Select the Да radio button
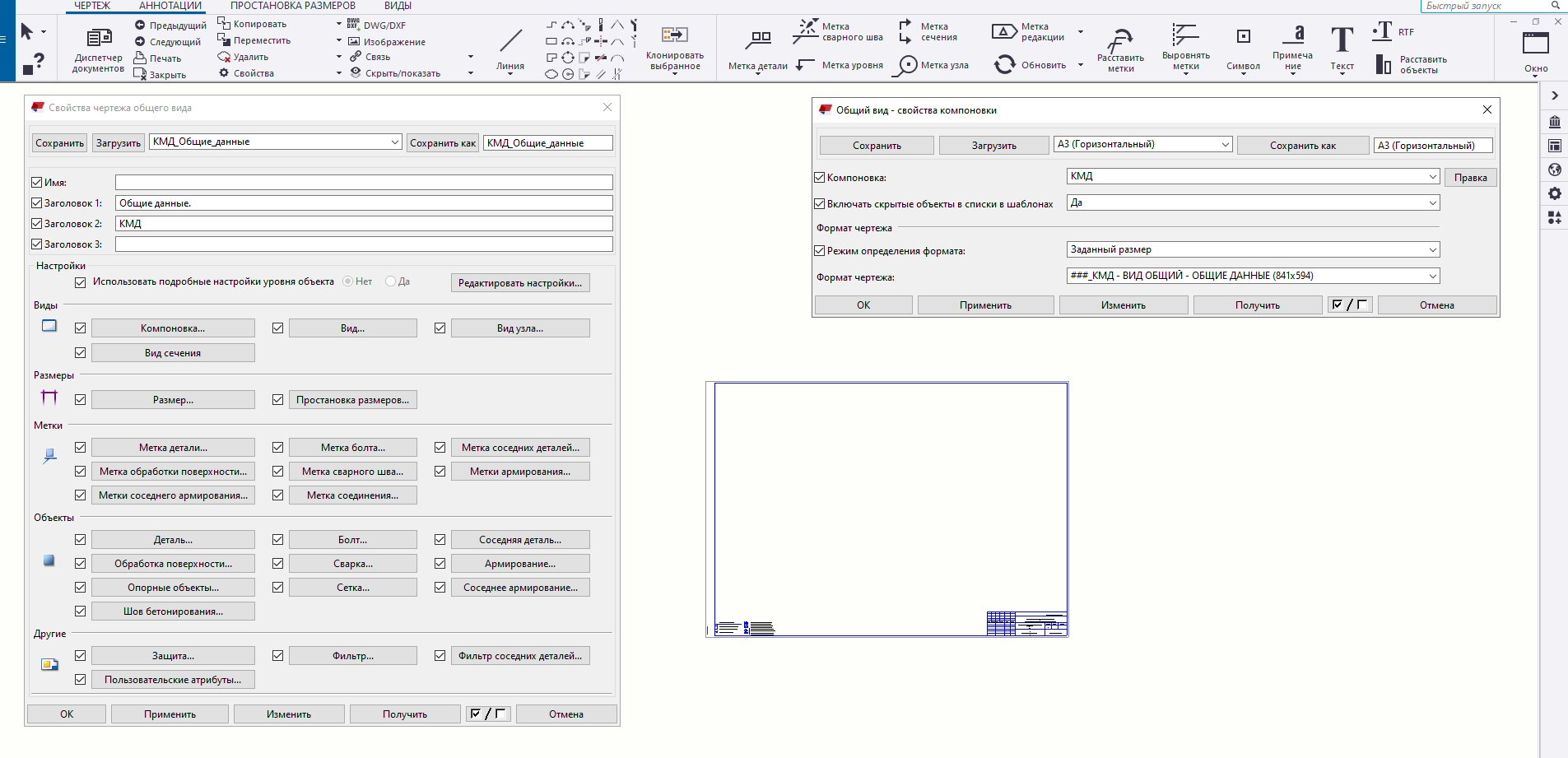 391,281
